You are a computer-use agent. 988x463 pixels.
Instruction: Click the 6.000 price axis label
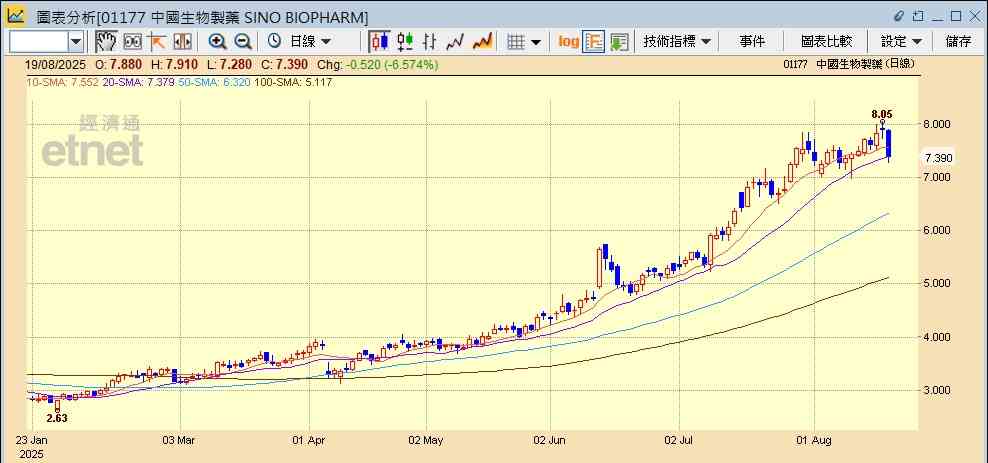[938, 231]
